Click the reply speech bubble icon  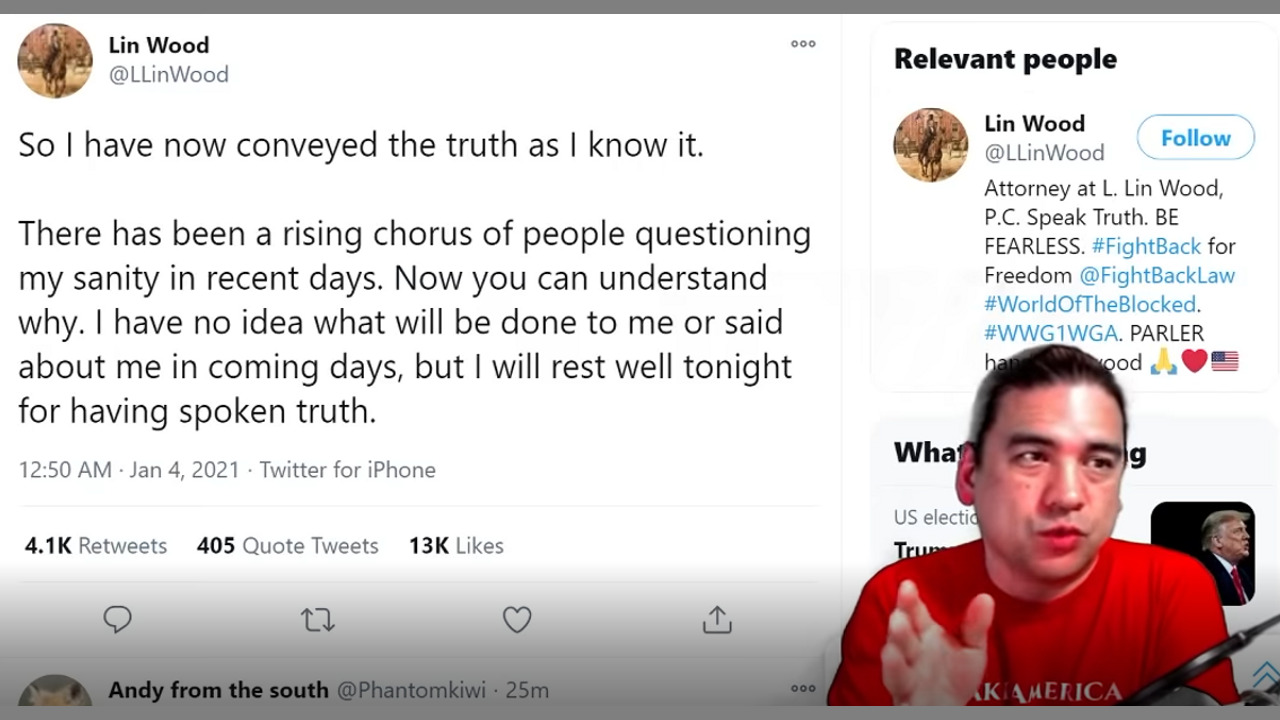pyautogui.click(x=117, y=620)
